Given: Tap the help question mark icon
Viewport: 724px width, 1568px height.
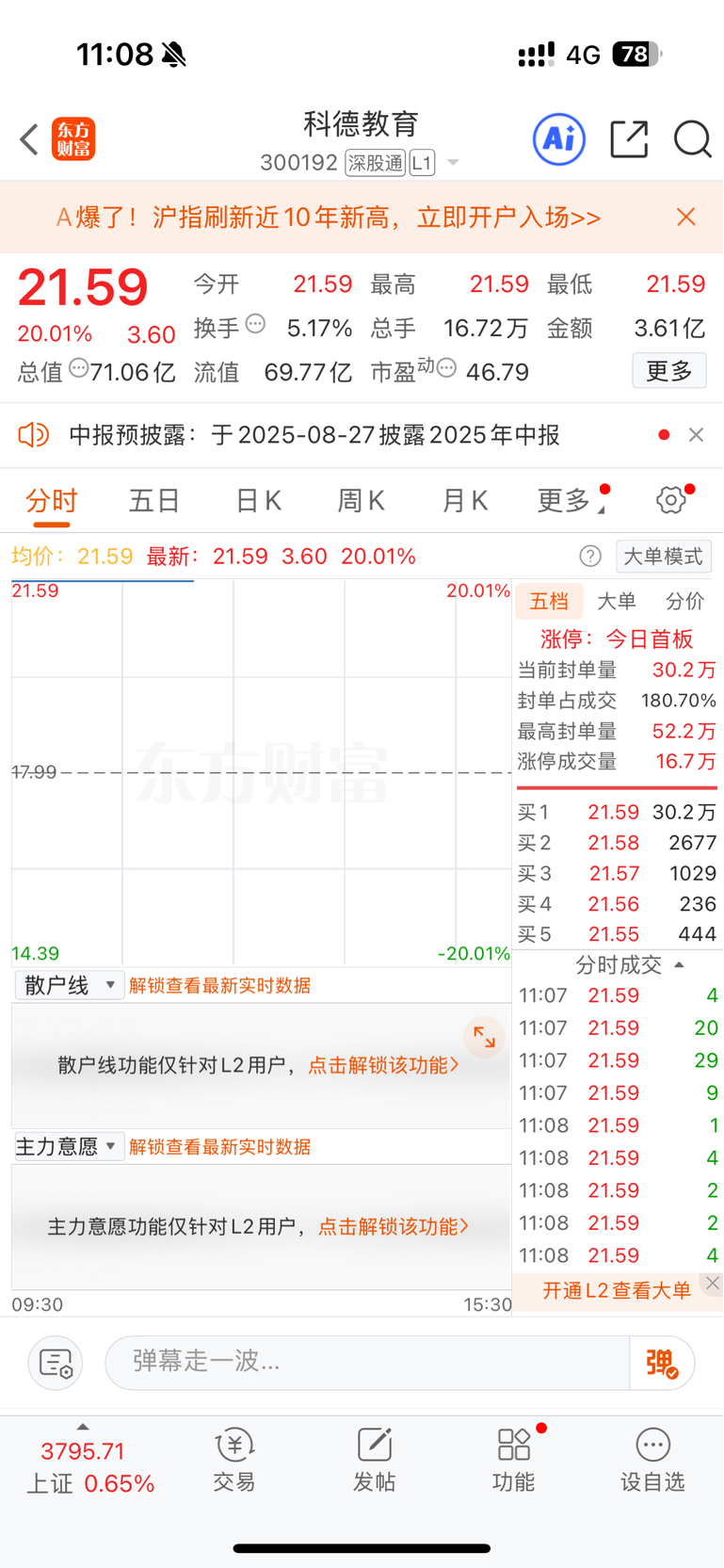Looking at the screenshot, I should point(590,557).
